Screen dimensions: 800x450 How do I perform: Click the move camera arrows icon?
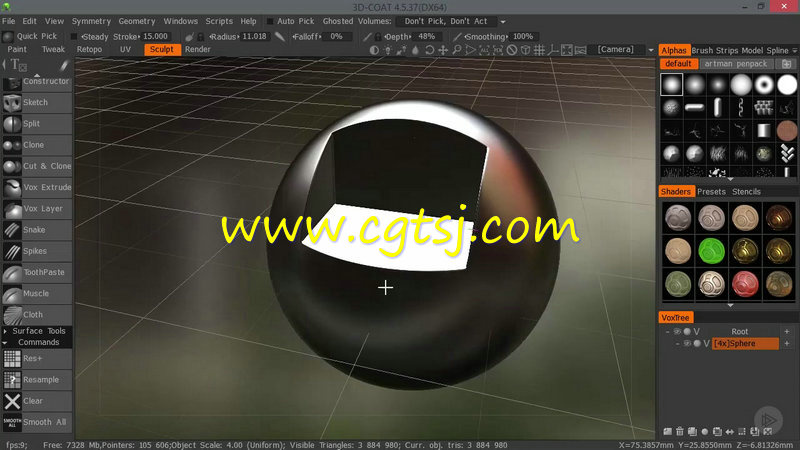pyautogui.click(x=443, y=50)
